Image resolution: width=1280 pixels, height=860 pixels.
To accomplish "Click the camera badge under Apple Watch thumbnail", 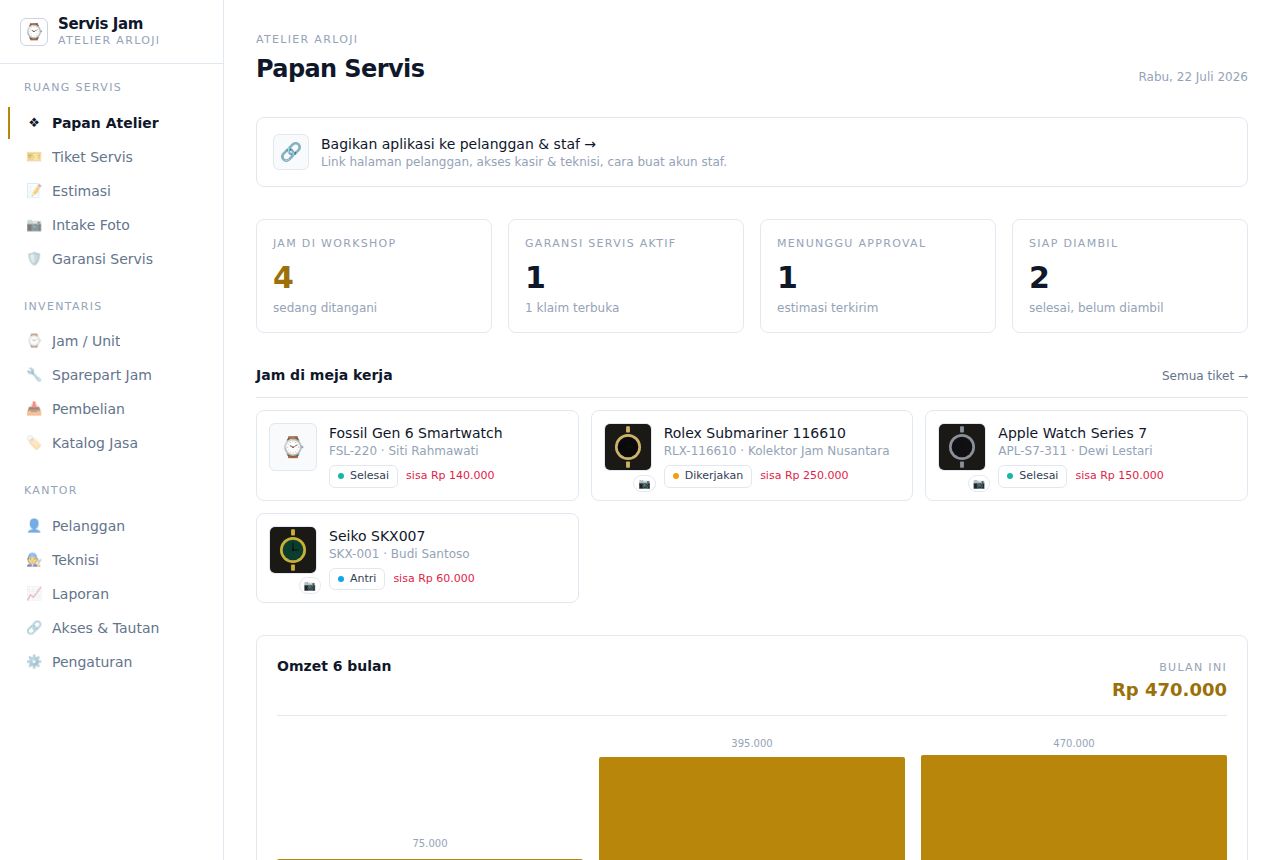I will click(979, 484).
